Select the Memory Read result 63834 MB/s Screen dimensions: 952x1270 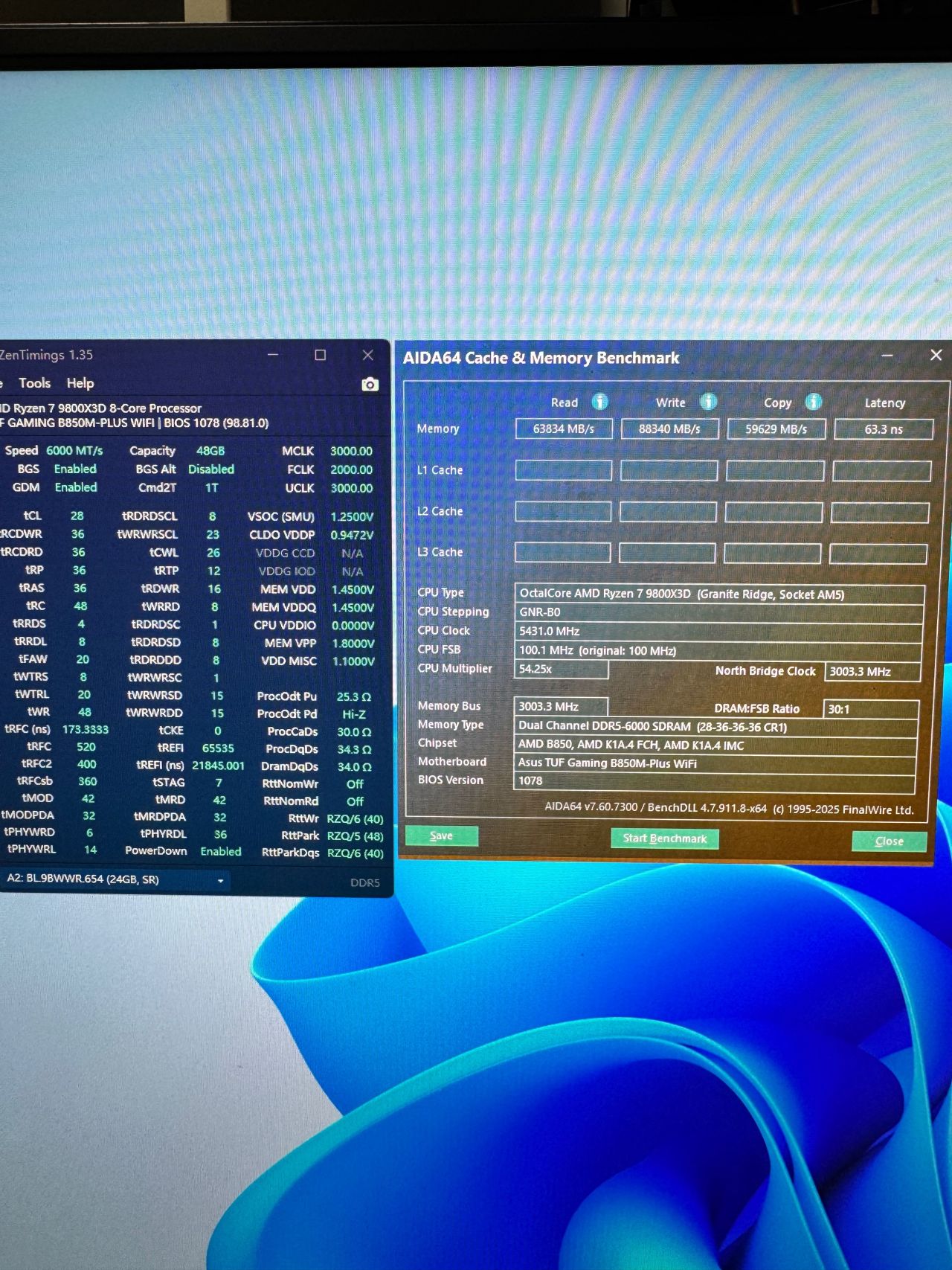pos(564,429)
